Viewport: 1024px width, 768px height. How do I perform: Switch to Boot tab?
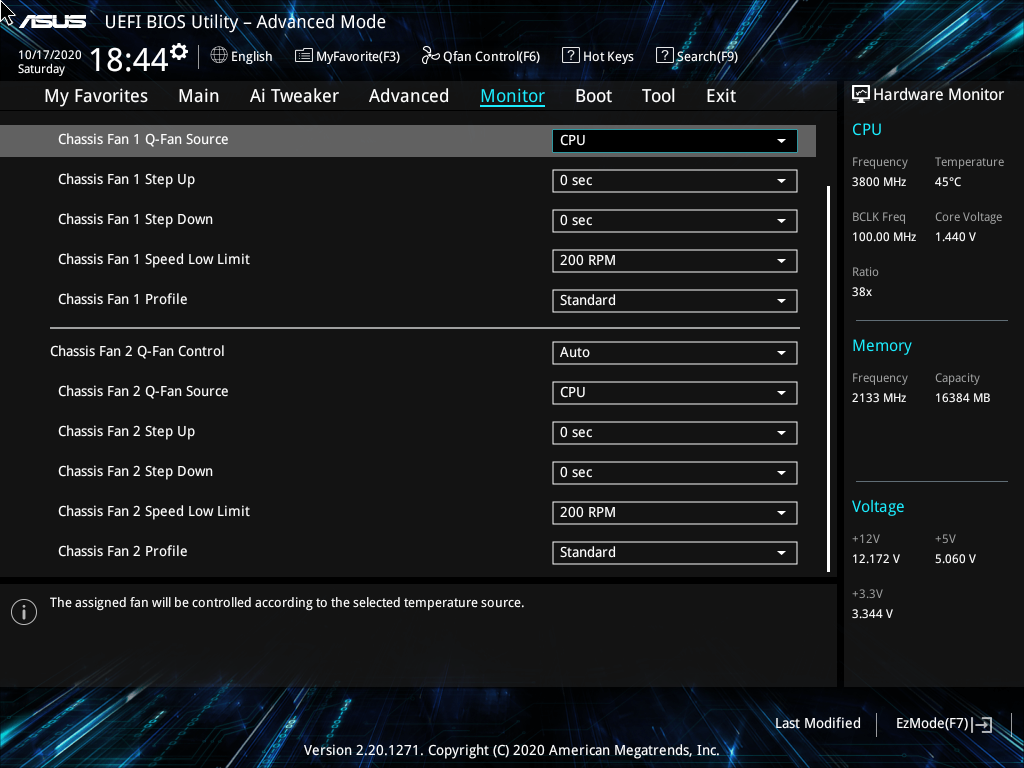593,96
